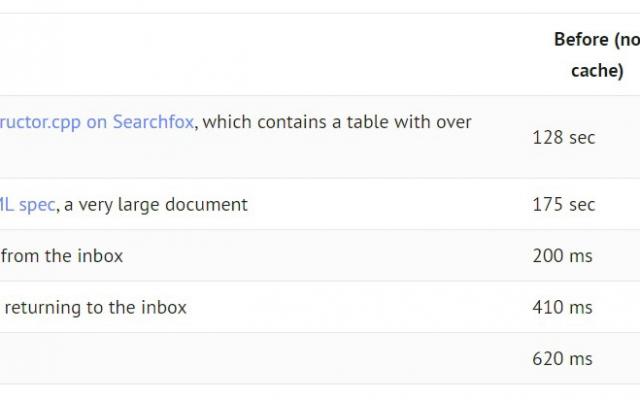Select the "200 ms" table cell
The width and height of the screenshot is (640, 400).
pos(562,256)
